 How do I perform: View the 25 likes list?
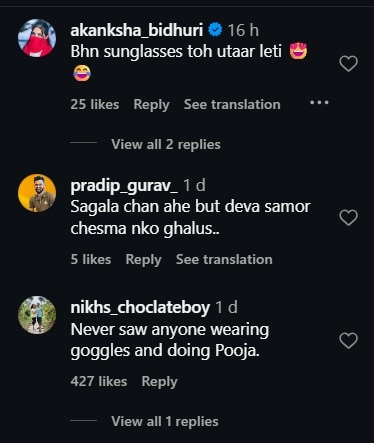(x=95, y=104)
